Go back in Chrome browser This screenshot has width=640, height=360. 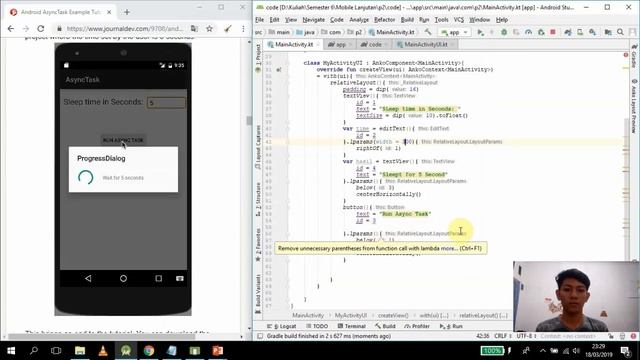click(11, 29)
